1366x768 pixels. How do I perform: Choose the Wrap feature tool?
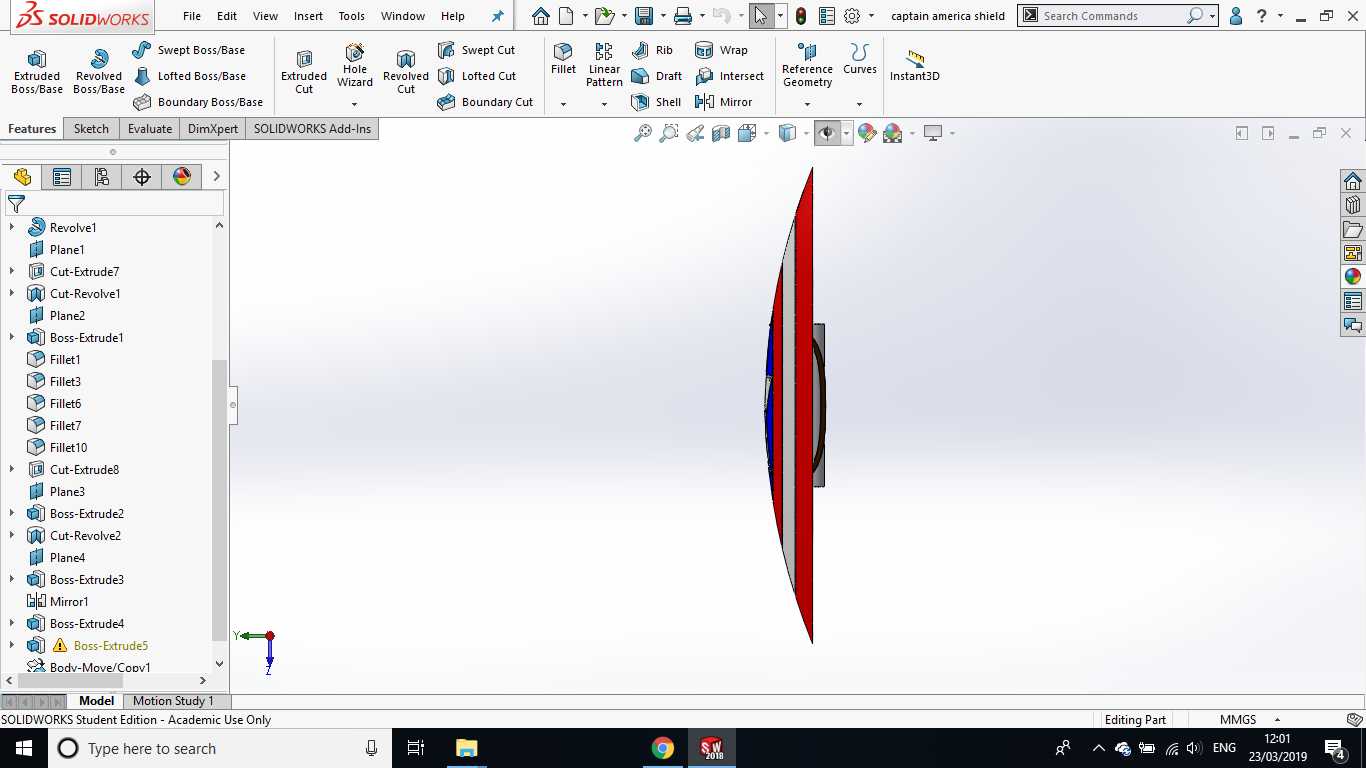tap(721, 50)
